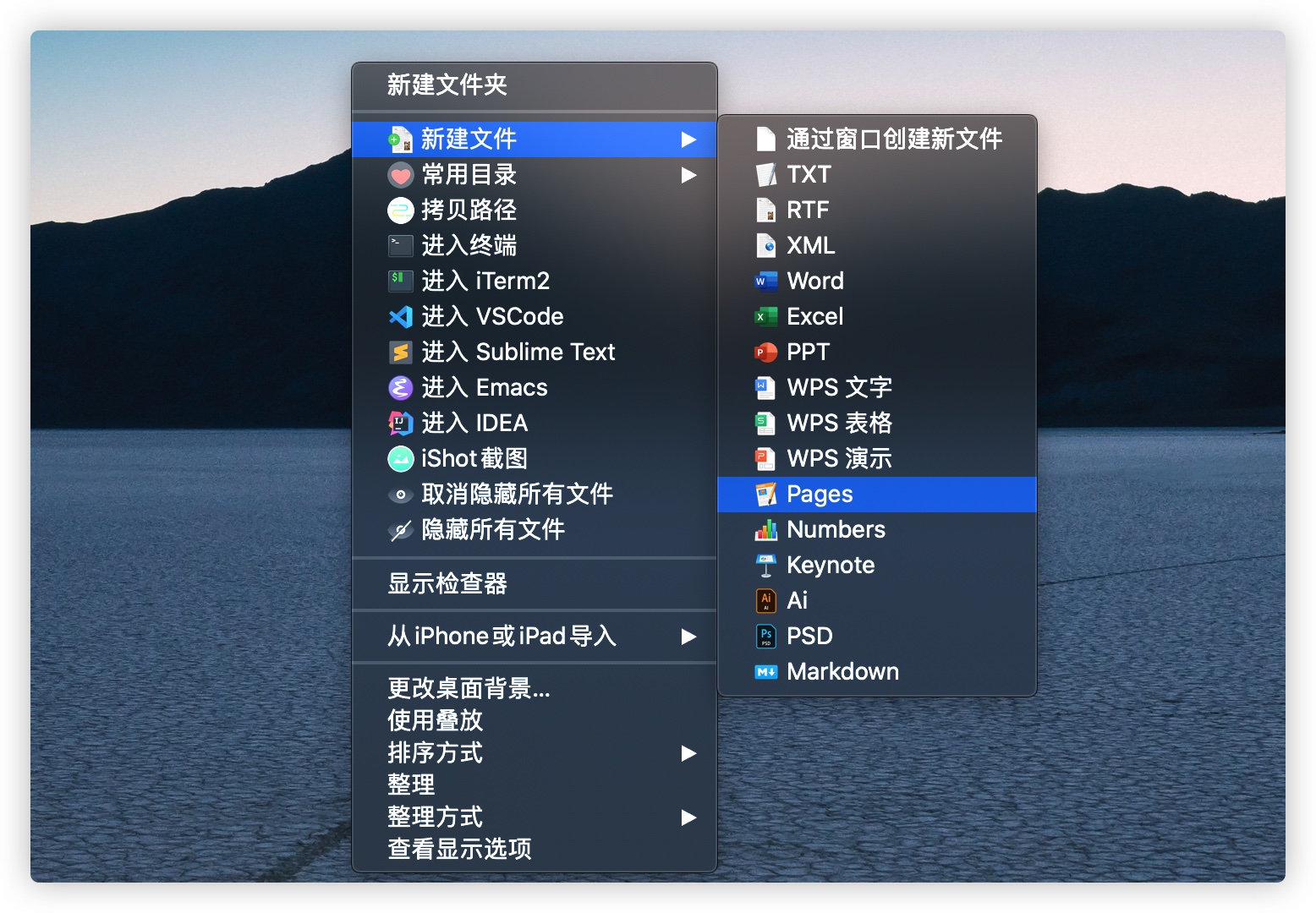Select 通过窗口创建新文件 text

pos(894,139)
